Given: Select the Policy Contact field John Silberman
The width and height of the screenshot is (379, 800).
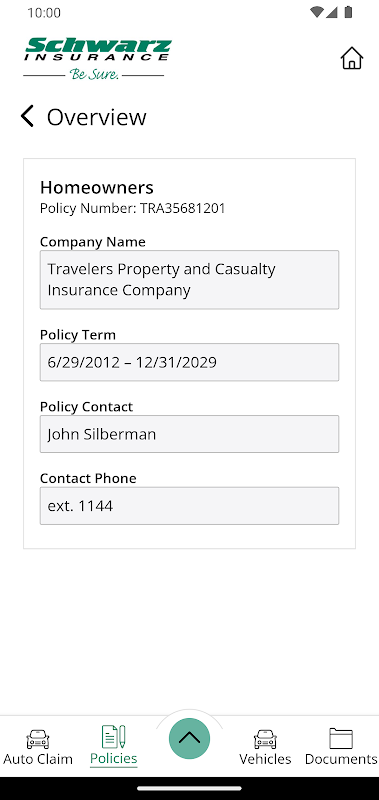Looking at the screenshot, I should pos(189,434).
